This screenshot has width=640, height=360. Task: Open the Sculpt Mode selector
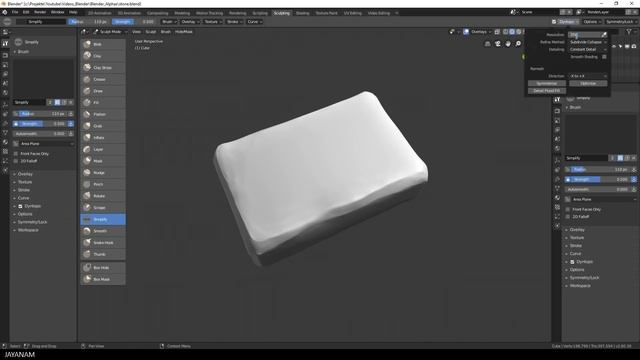click(110, 32)
